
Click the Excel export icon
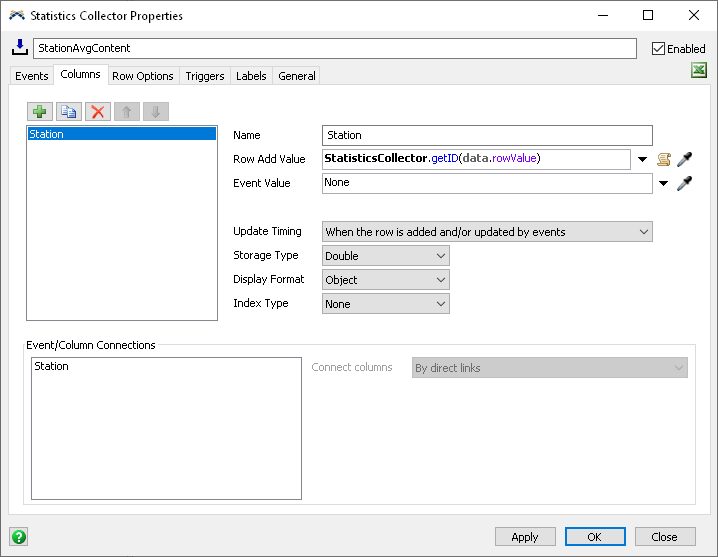699,70
